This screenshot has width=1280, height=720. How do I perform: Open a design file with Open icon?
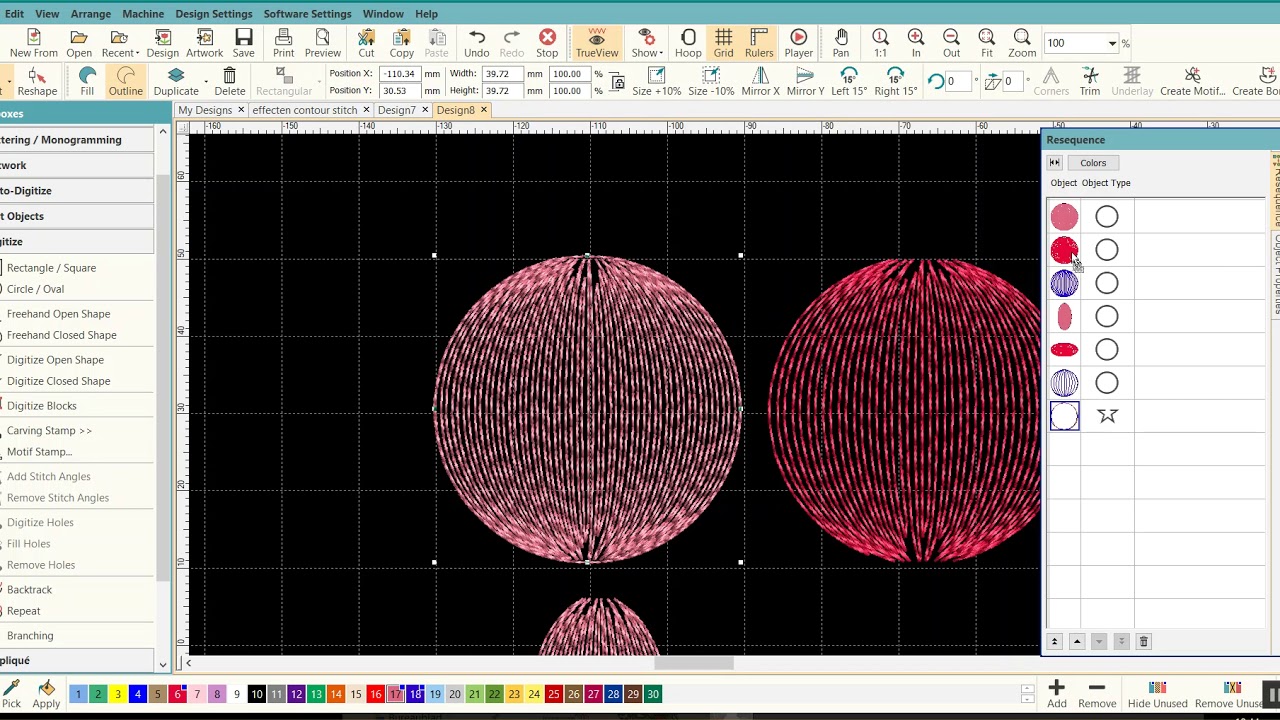click(79, 43)
